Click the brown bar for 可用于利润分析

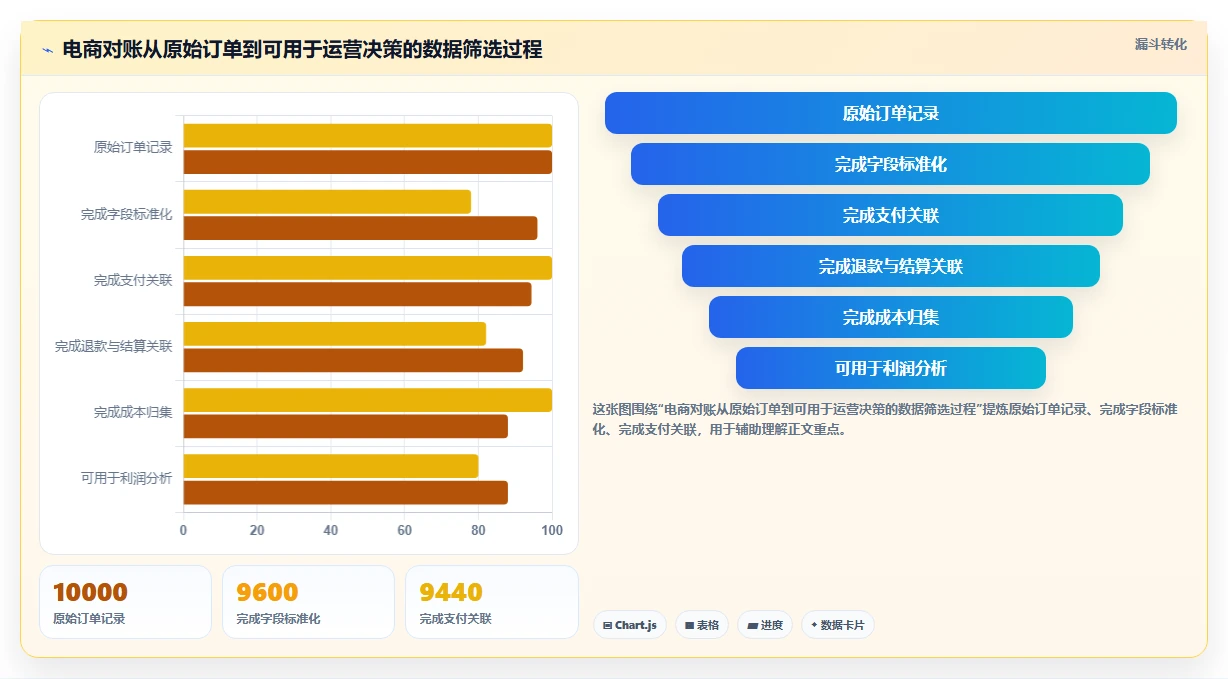point(345,492)
